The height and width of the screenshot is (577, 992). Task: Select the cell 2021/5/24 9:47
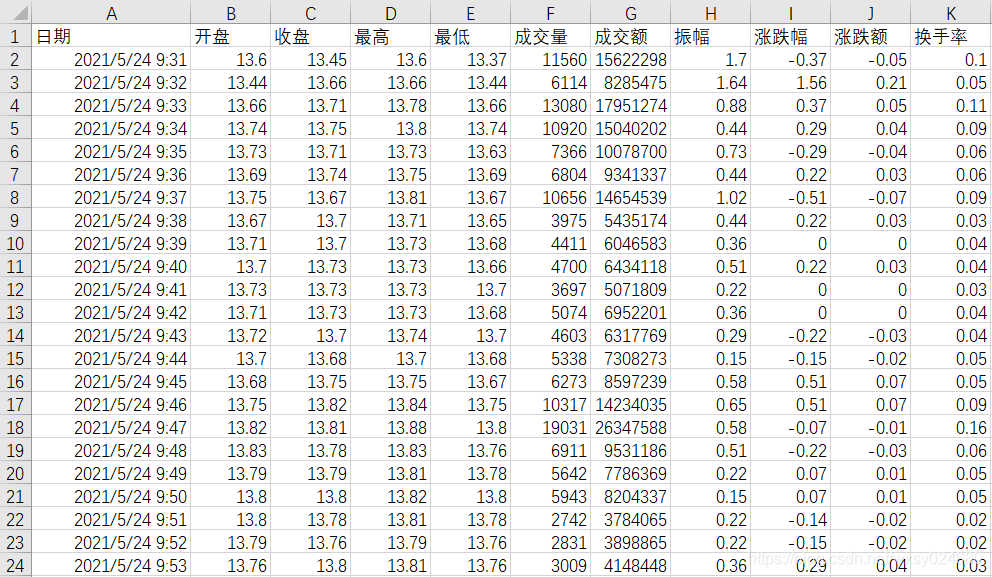coord(111,428)
